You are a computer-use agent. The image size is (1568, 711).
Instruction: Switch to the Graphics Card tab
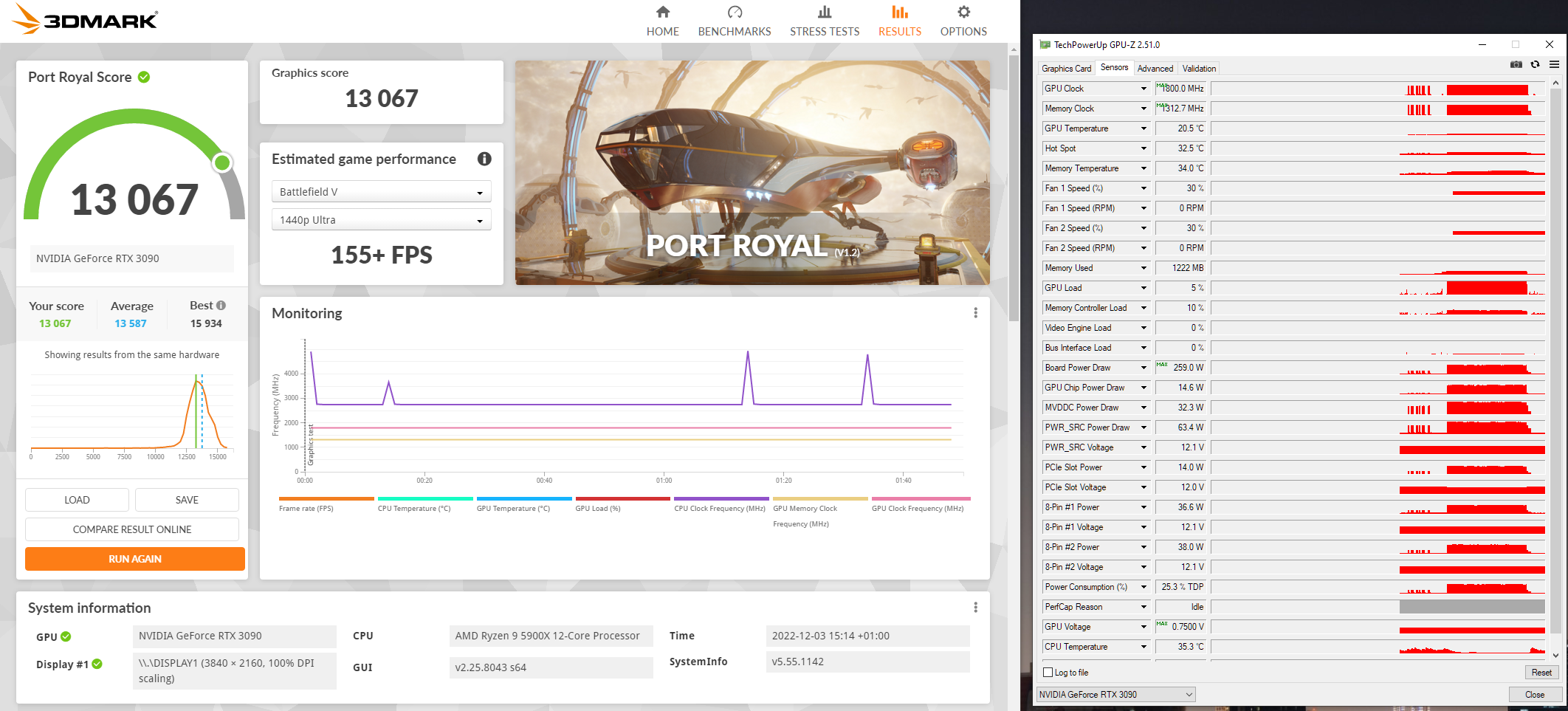pos(1066,68)
